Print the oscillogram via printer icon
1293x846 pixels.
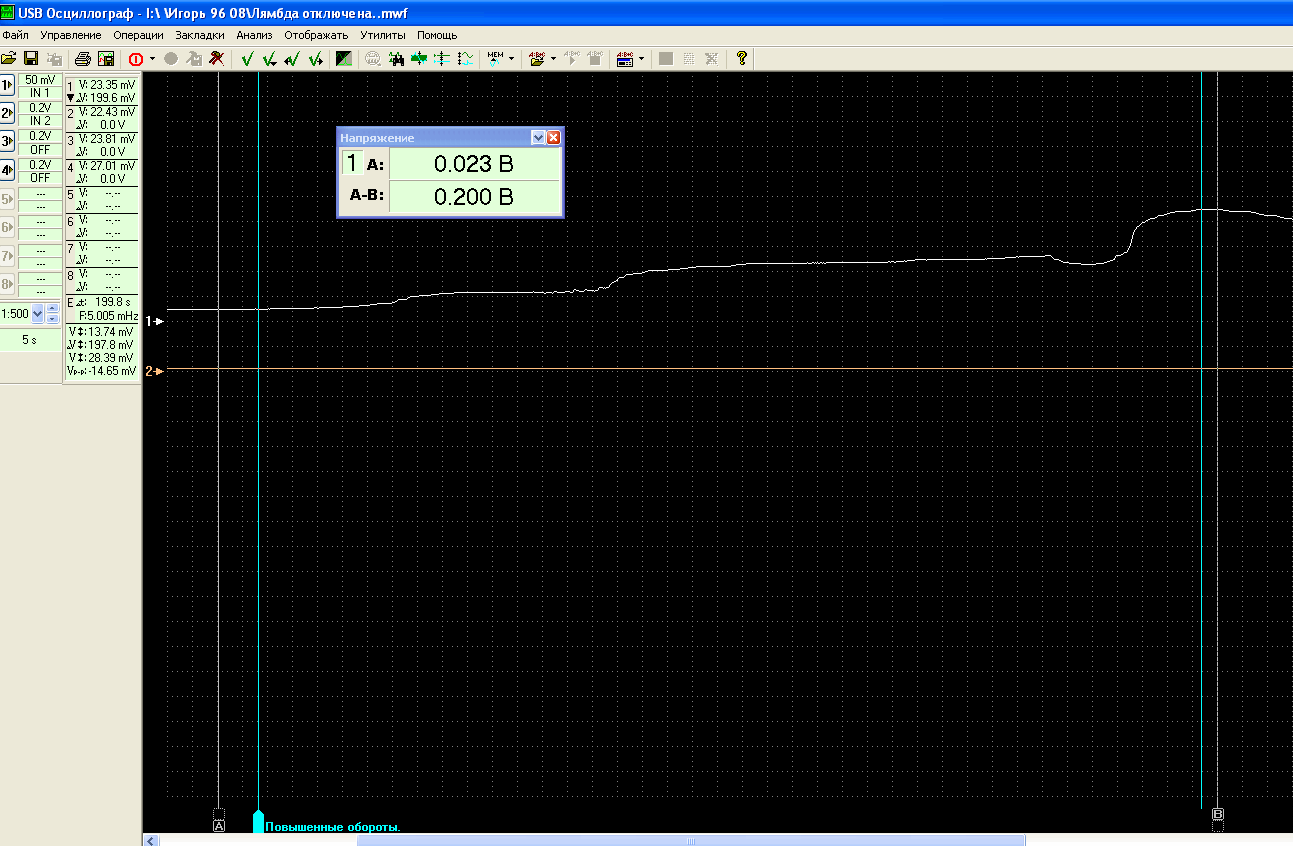coord(83,59)
